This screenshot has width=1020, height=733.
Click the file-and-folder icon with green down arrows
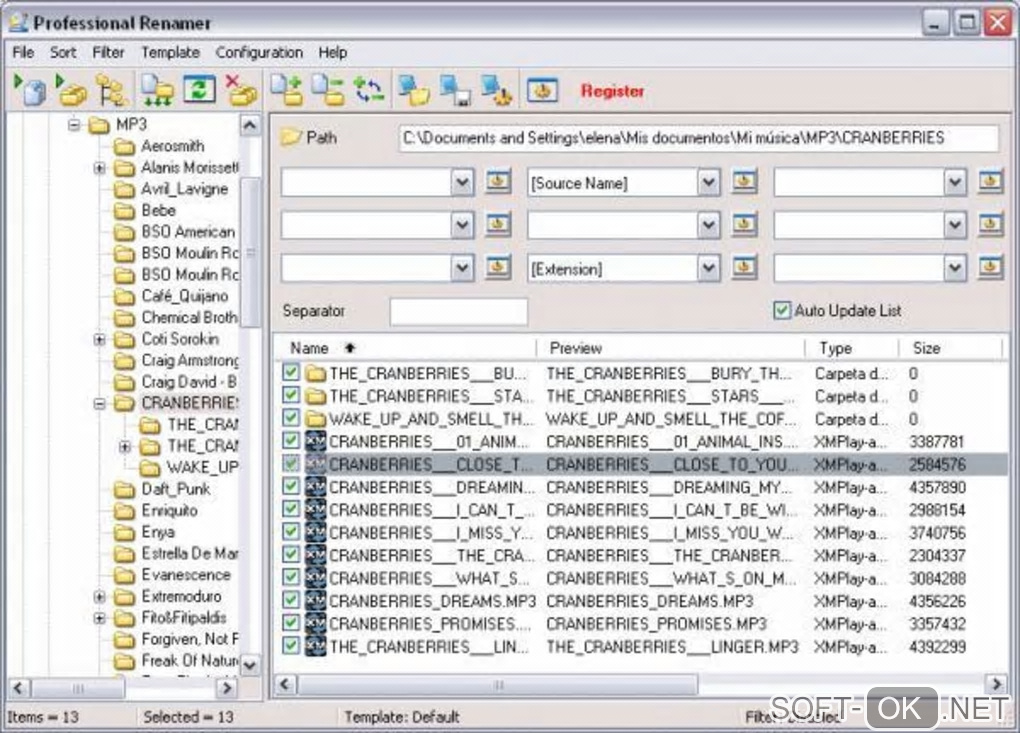point(157,90)
